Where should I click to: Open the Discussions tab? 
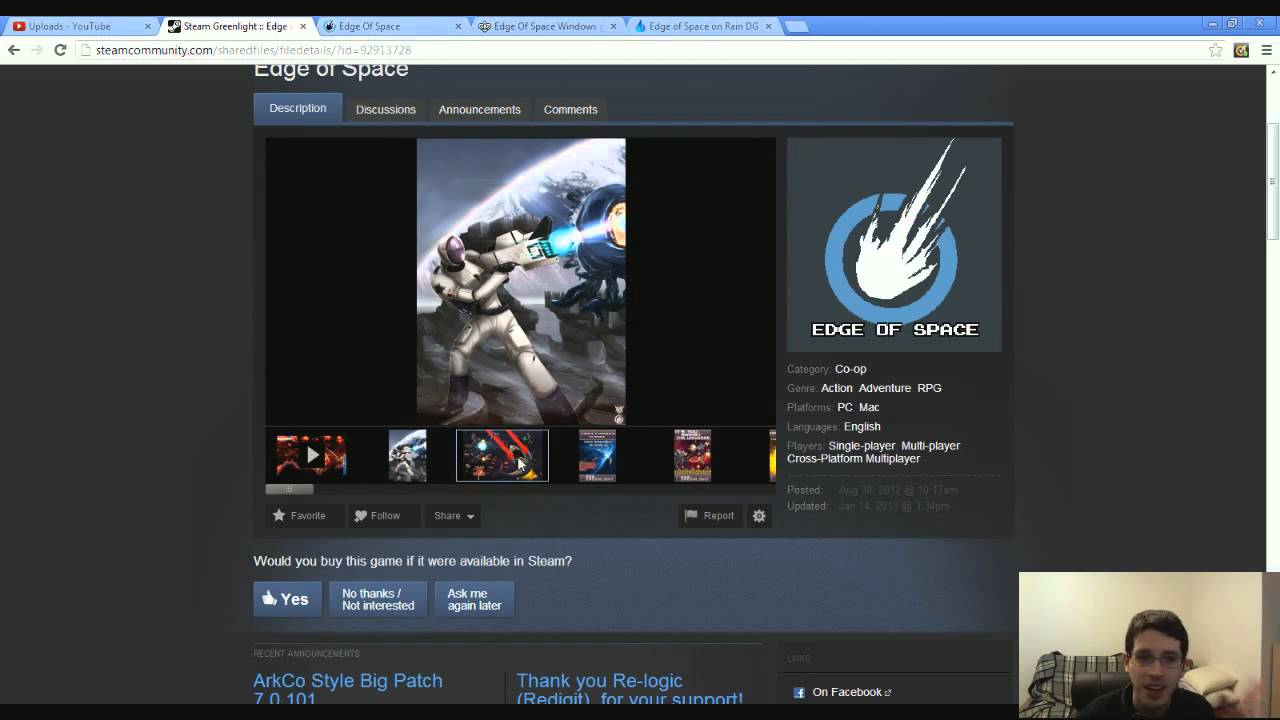tap(386, 109)
